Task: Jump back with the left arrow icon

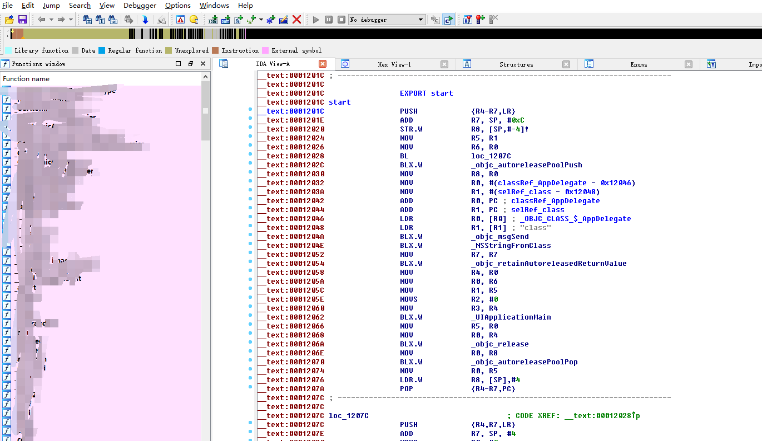Action: click(x=41, y=19)
